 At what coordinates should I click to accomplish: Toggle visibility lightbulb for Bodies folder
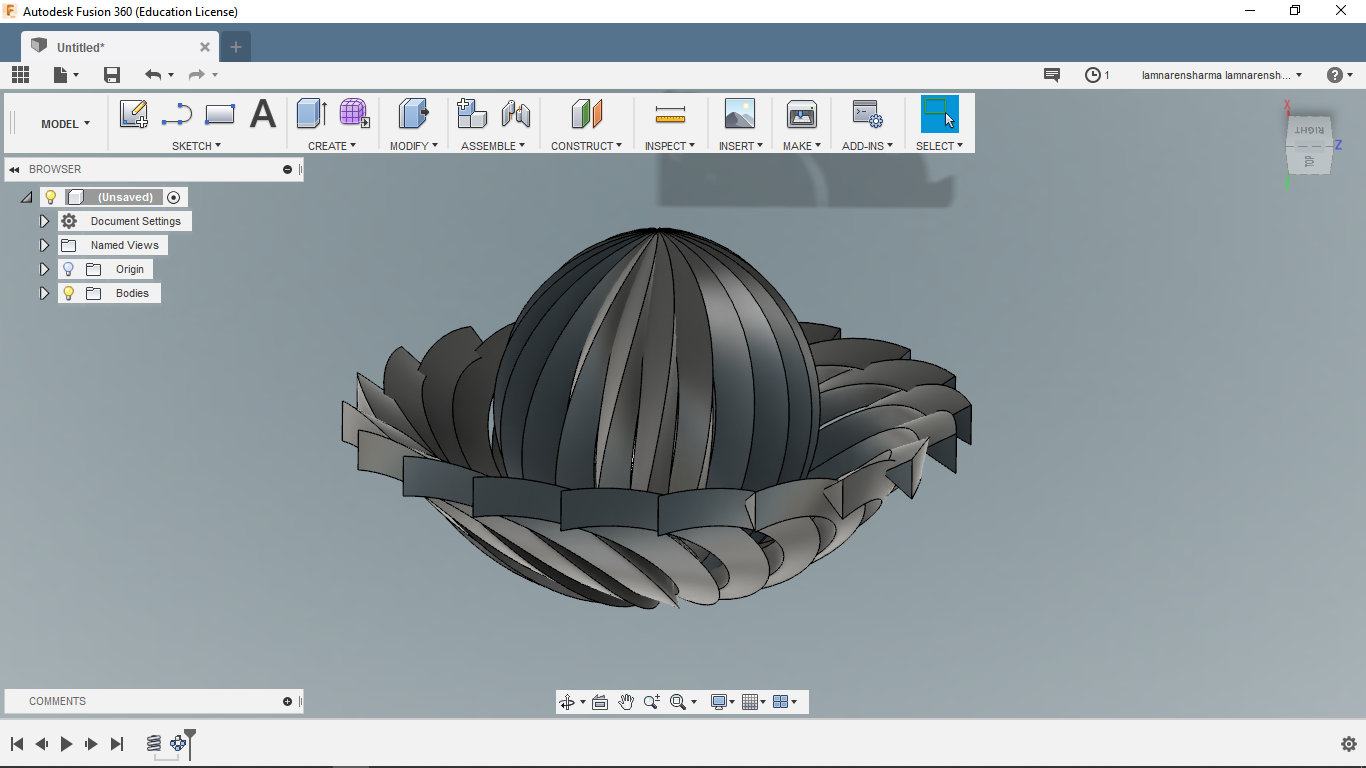(68, 293)
